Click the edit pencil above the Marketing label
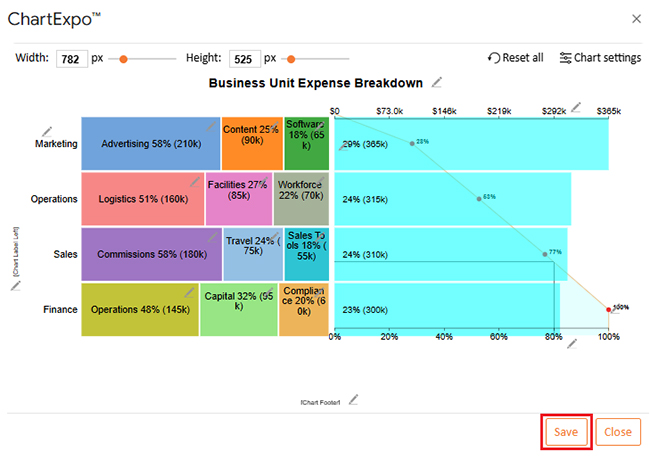 pyautogui.click(x=47, y=130)
